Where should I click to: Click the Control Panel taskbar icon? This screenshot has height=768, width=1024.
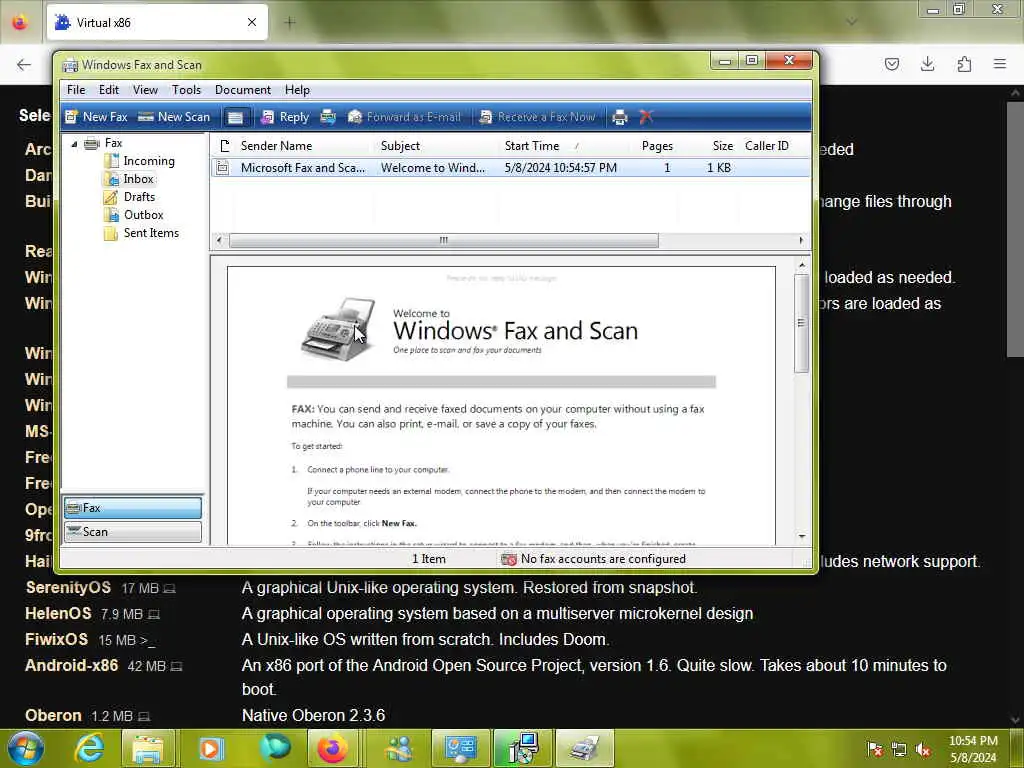tap(461, 748)
